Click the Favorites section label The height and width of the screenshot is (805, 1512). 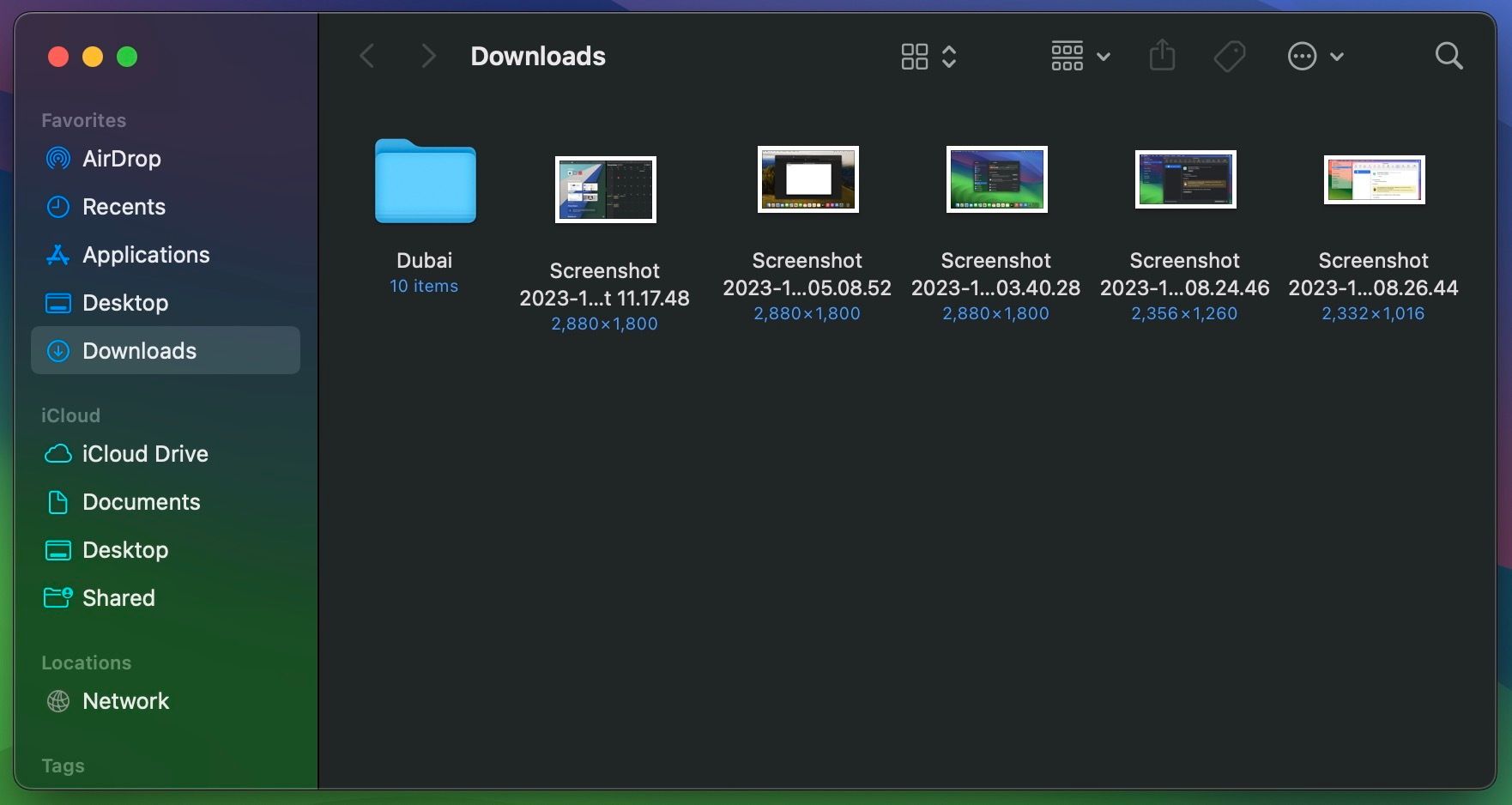click(83, 120)
